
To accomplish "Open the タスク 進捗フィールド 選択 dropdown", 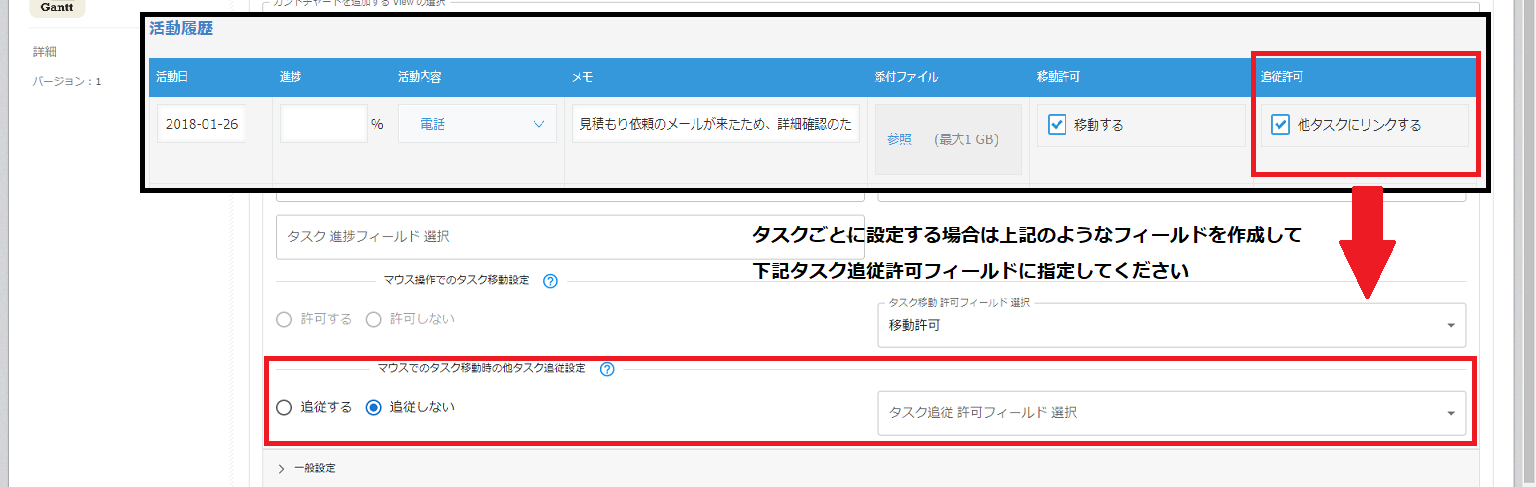I will click(570, 237).
